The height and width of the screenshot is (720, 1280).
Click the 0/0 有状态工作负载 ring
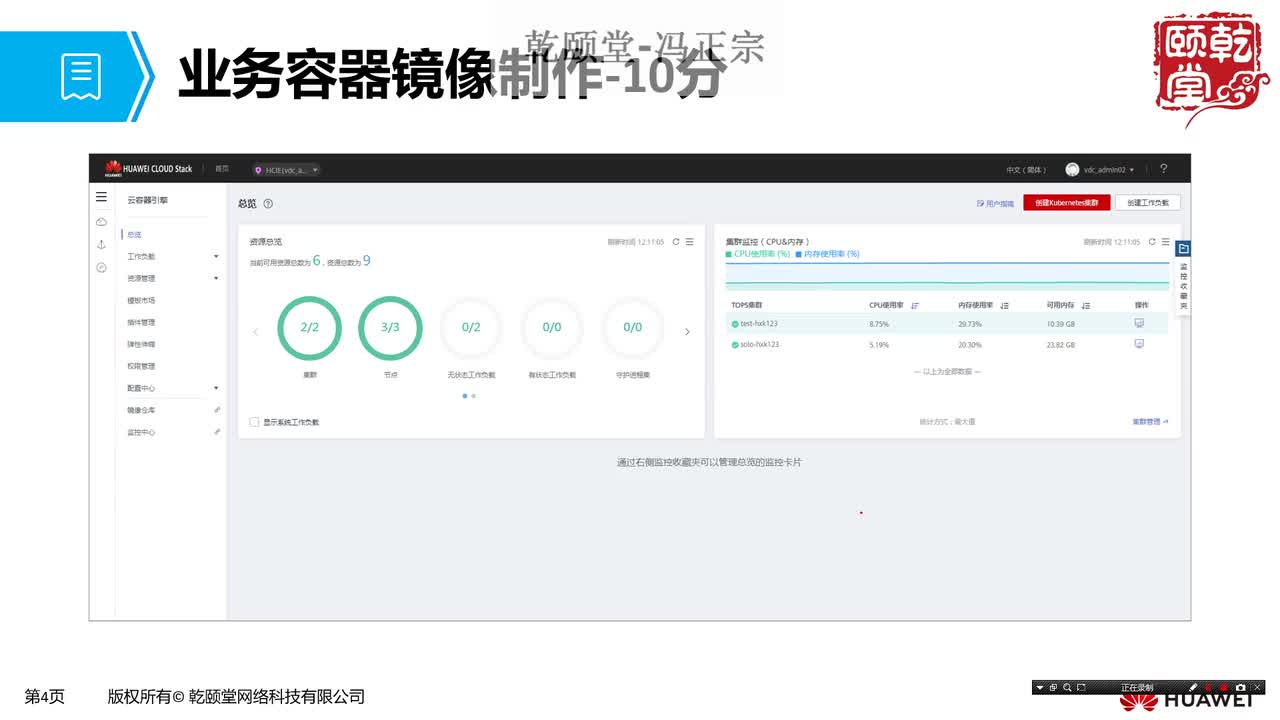coord(552,328)
